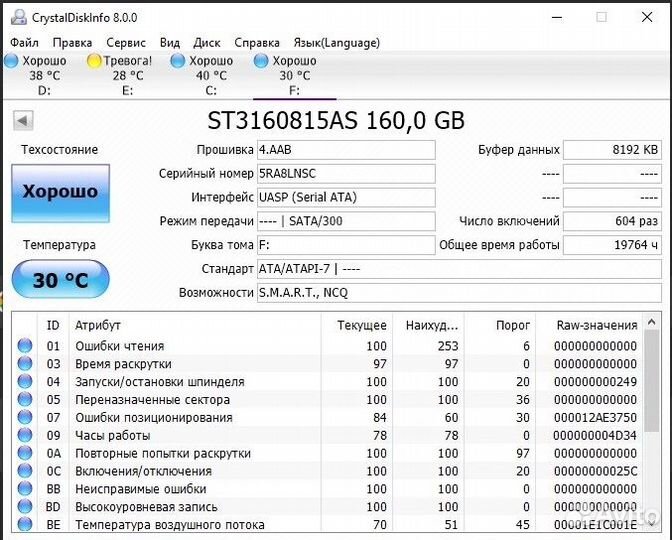
Task: Click status orb of attribute 0C Включения/отключения
Action: point(25,471)
